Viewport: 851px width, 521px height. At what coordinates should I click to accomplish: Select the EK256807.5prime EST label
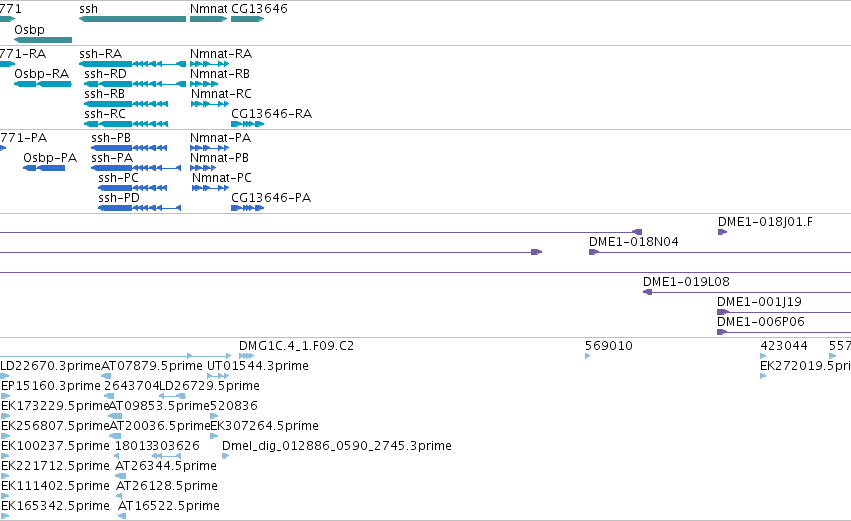(55, 427)
